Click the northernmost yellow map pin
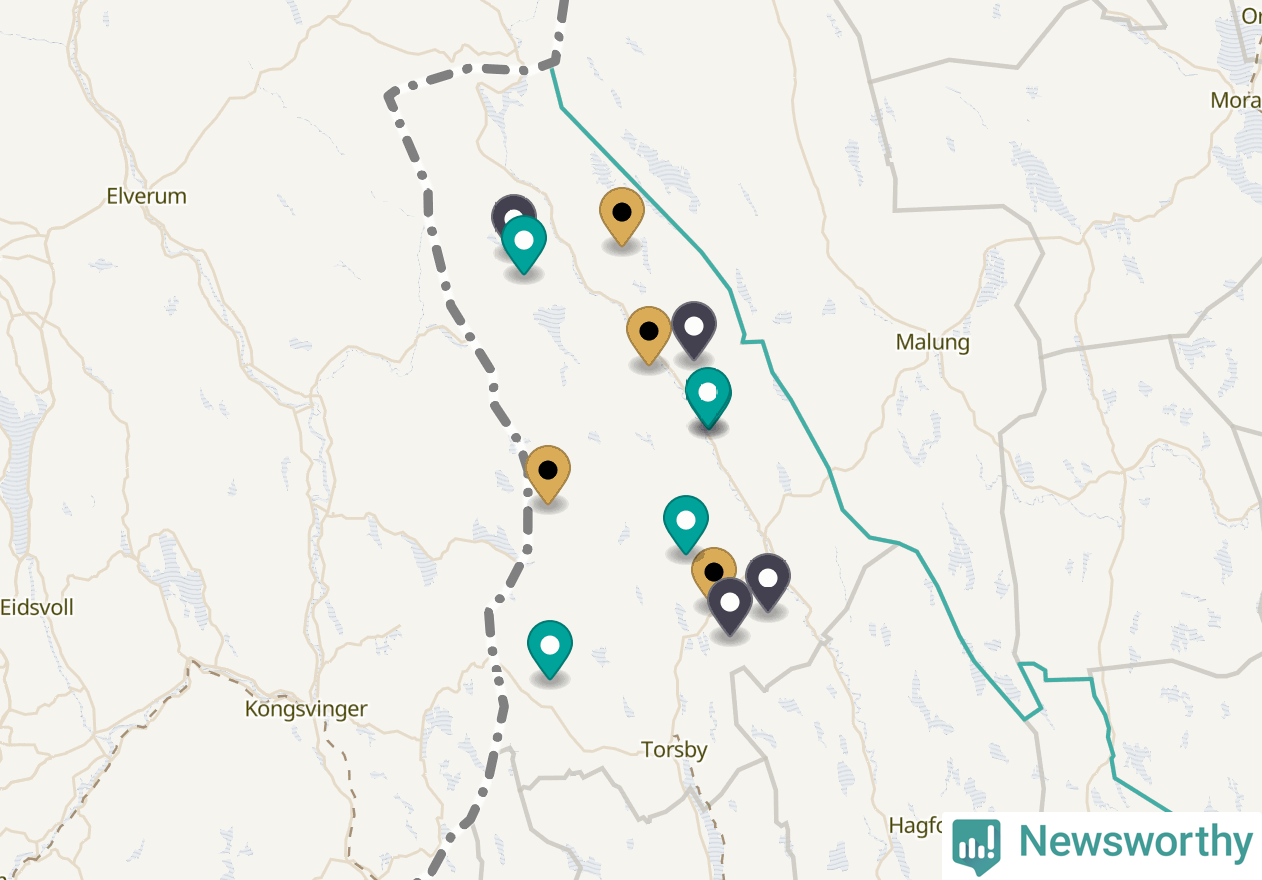1262x880 pixels. coord(622,216)
